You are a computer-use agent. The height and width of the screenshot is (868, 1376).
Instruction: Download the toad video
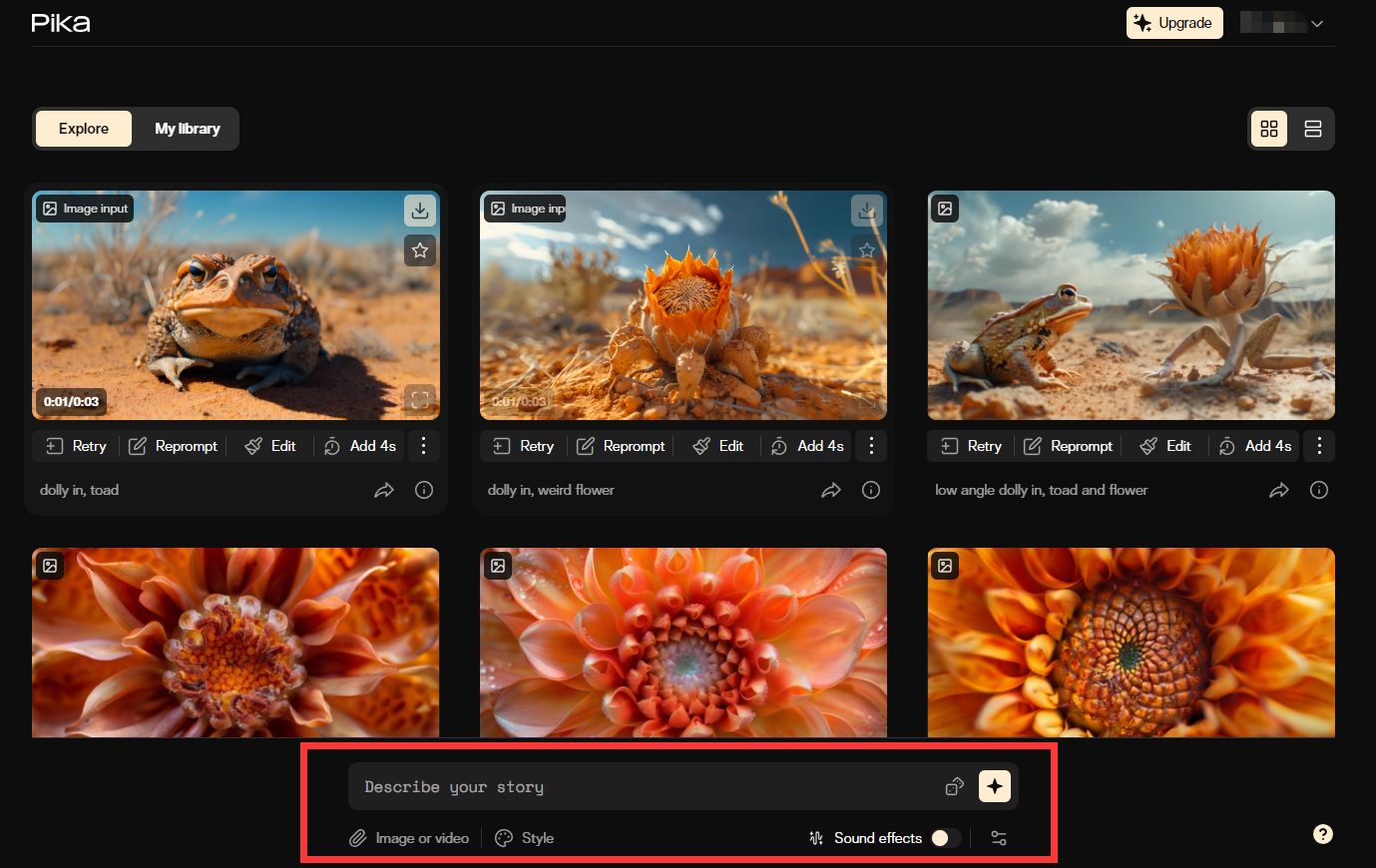(420, 211)
